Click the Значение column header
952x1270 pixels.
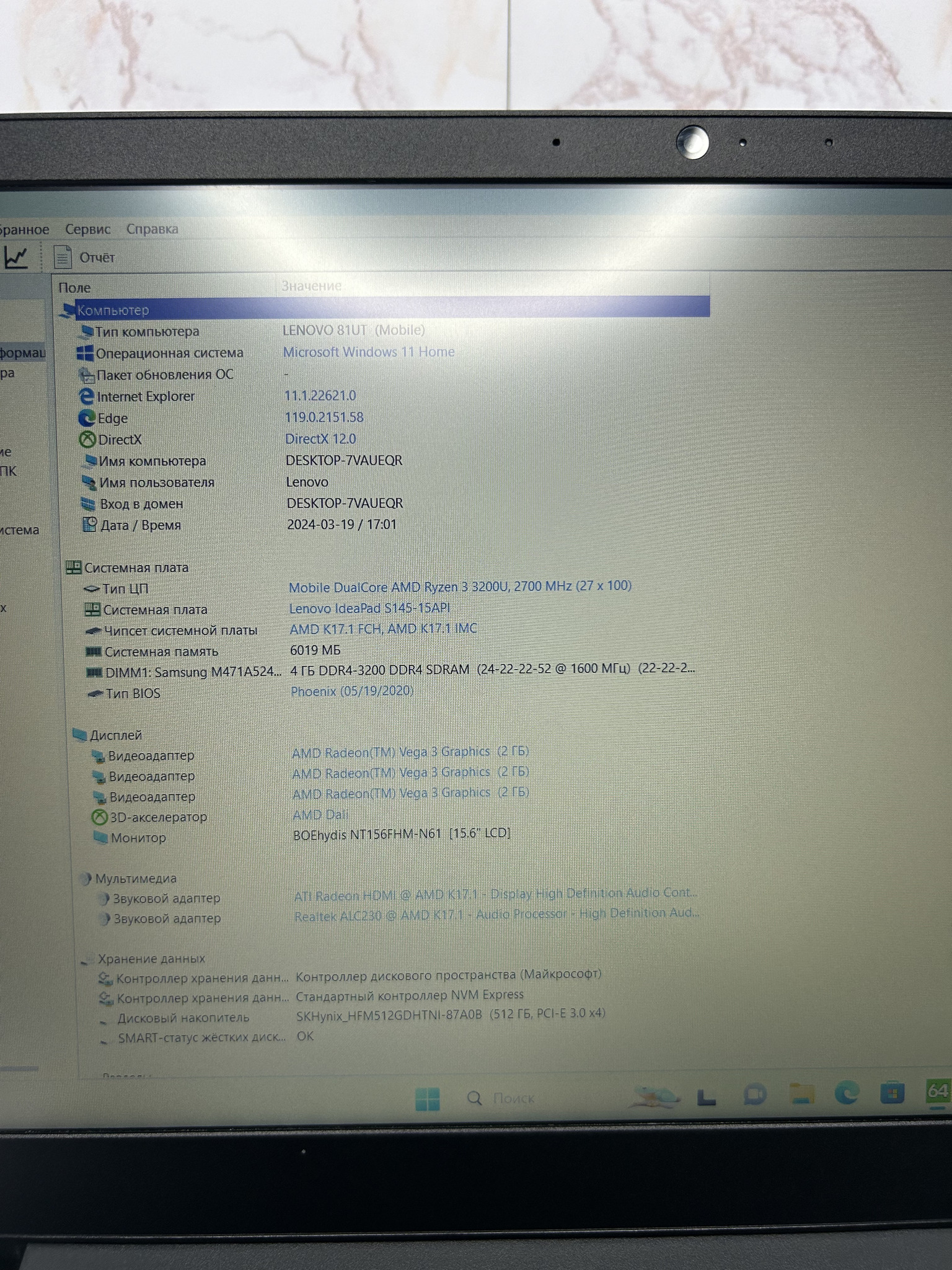coord(311,286)
